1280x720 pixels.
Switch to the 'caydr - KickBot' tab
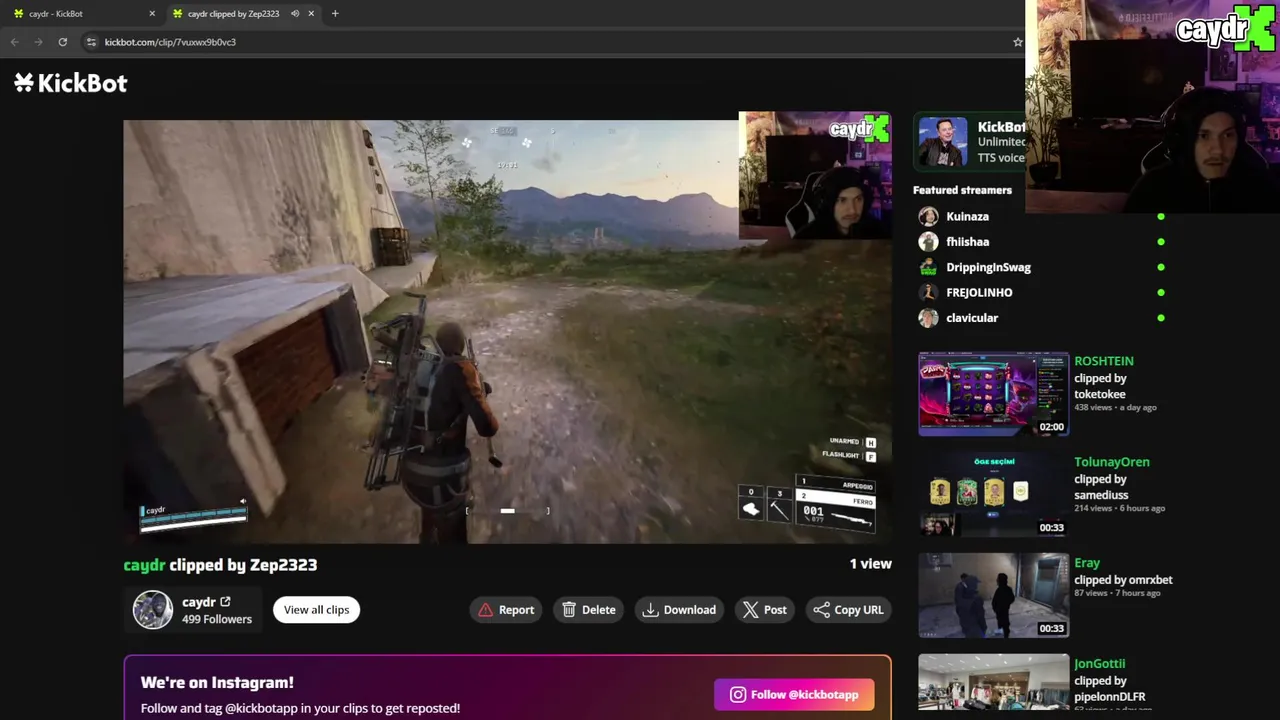click(x=82, y=14)
